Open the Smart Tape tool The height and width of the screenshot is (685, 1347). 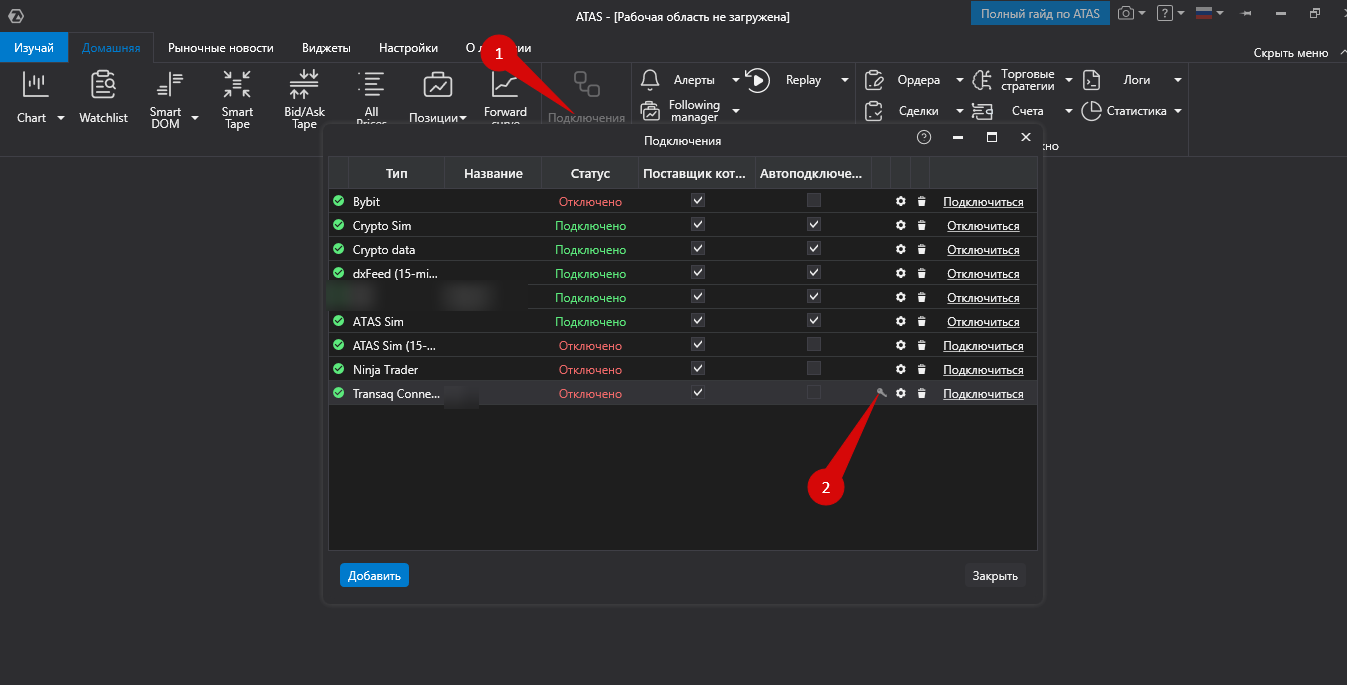237,98
